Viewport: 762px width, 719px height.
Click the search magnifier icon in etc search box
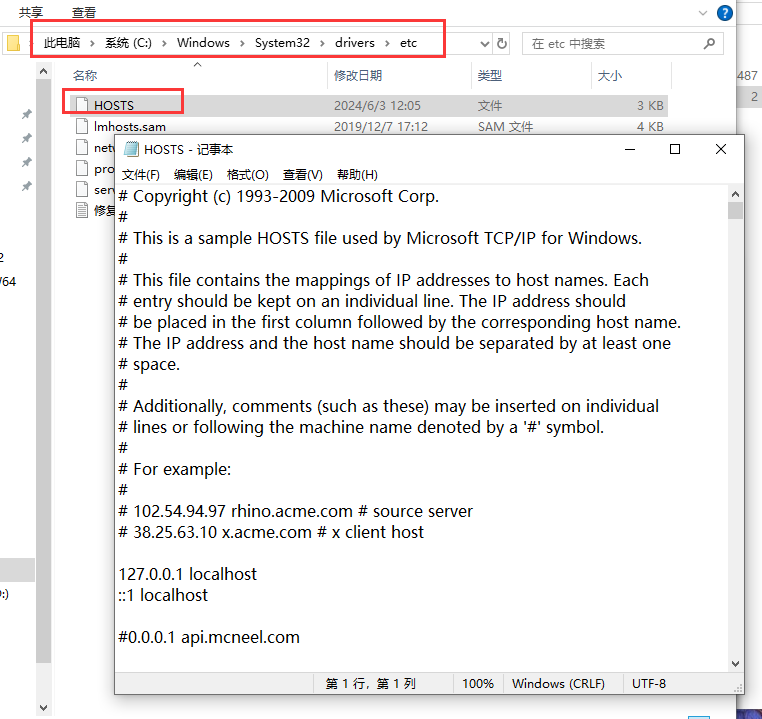[710, 44]
